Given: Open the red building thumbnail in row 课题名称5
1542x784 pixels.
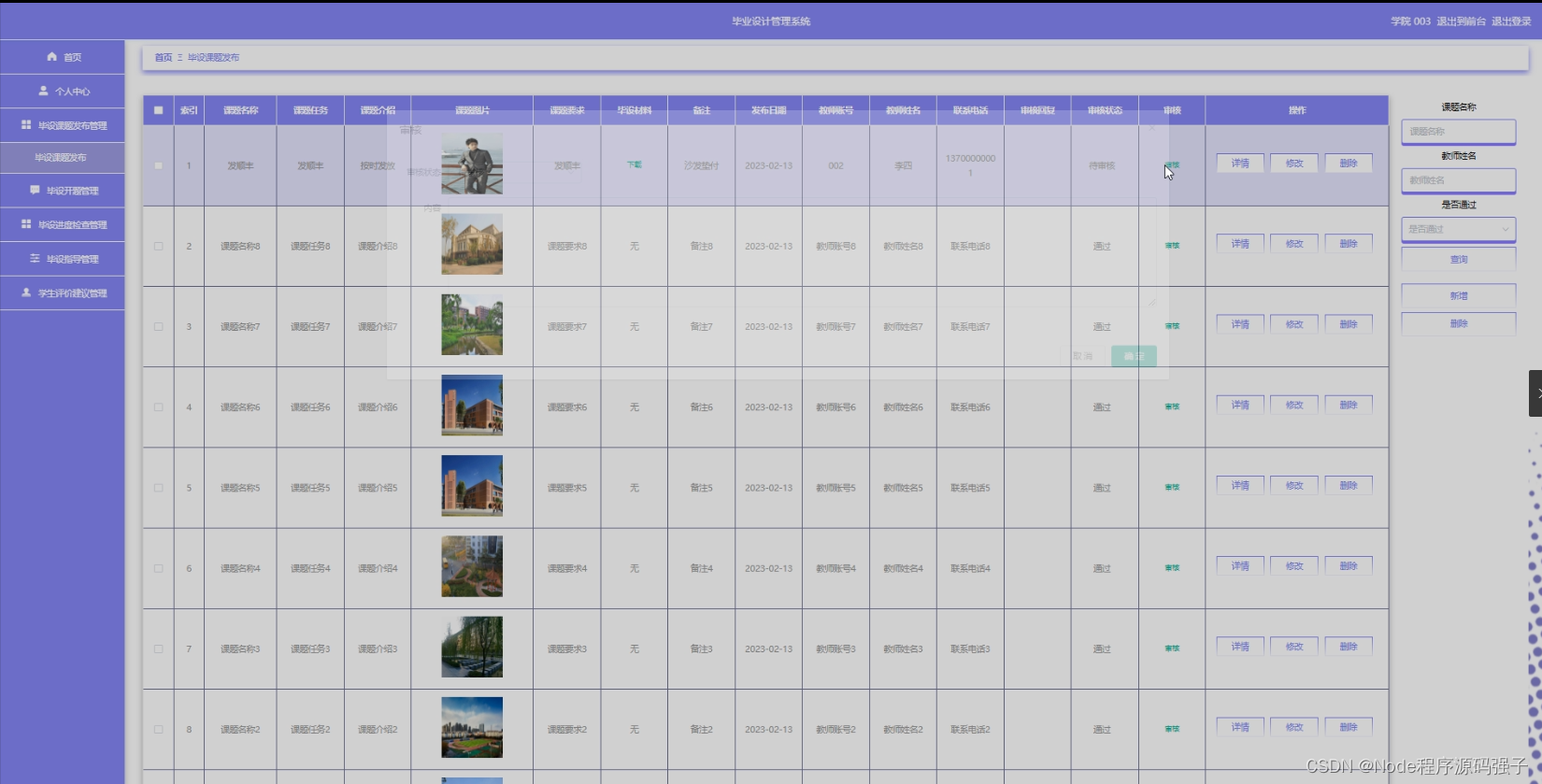Looking at the screenshot, I should [x=472, y=486].
